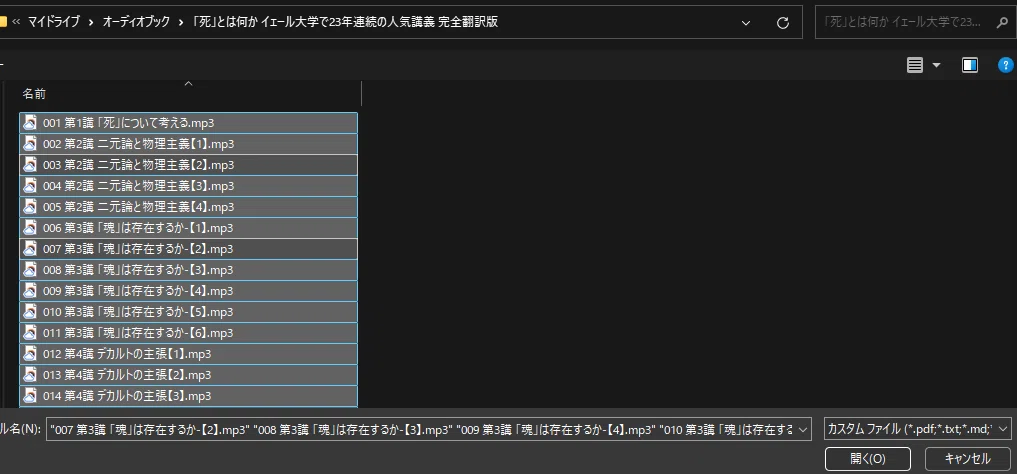Click the キャンセル button
Image resolution: width=1017 pixels, height=474 pixels.
(968, 459)
